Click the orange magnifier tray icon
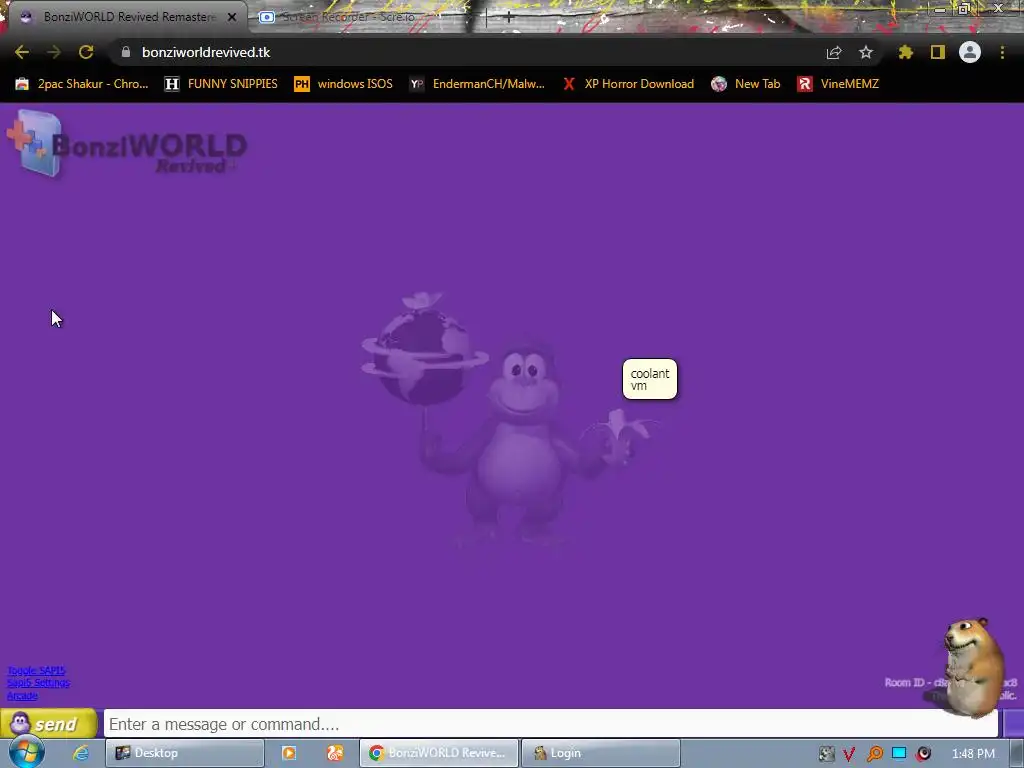Viewport: 1024px width, 768px height. tap(874, 754)
